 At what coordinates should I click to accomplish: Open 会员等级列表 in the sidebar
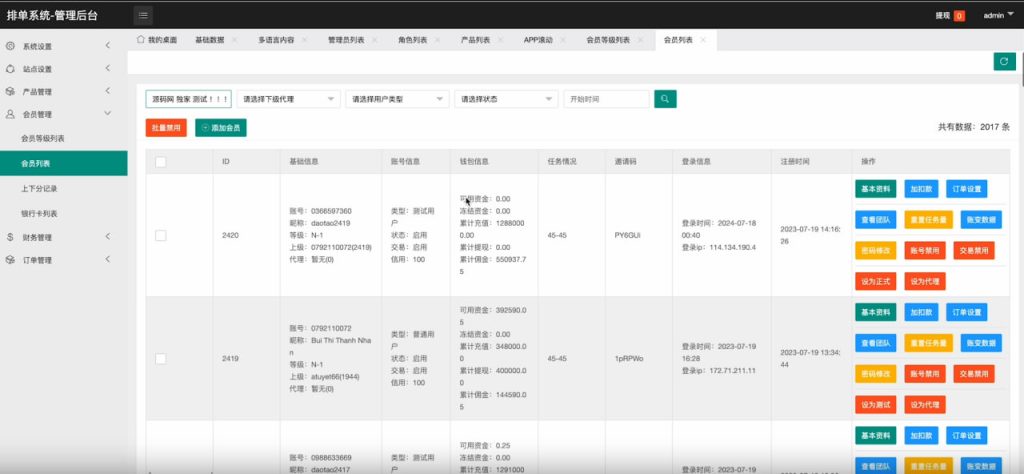pos(63,138)
